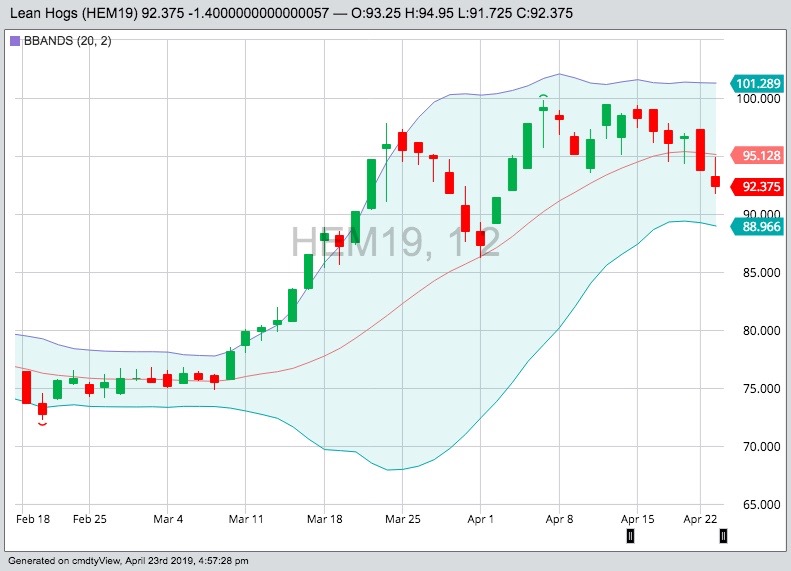This screenshot has height=571, width=791.
Task: Click the Mar 25 date axis label
Action: (401, 520)
